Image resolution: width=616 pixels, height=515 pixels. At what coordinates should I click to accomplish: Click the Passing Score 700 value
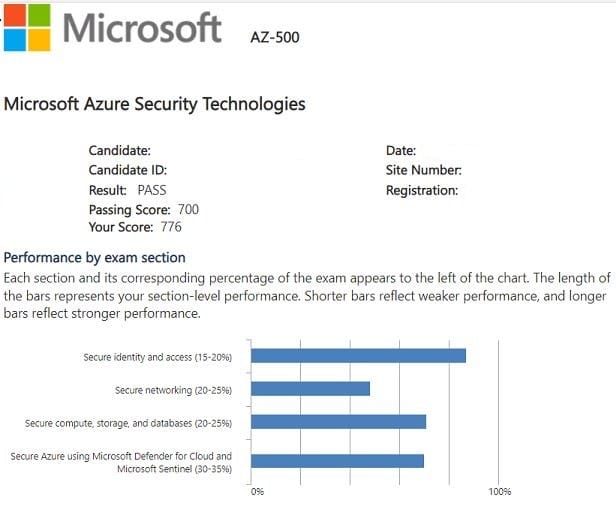click(188, 210)
